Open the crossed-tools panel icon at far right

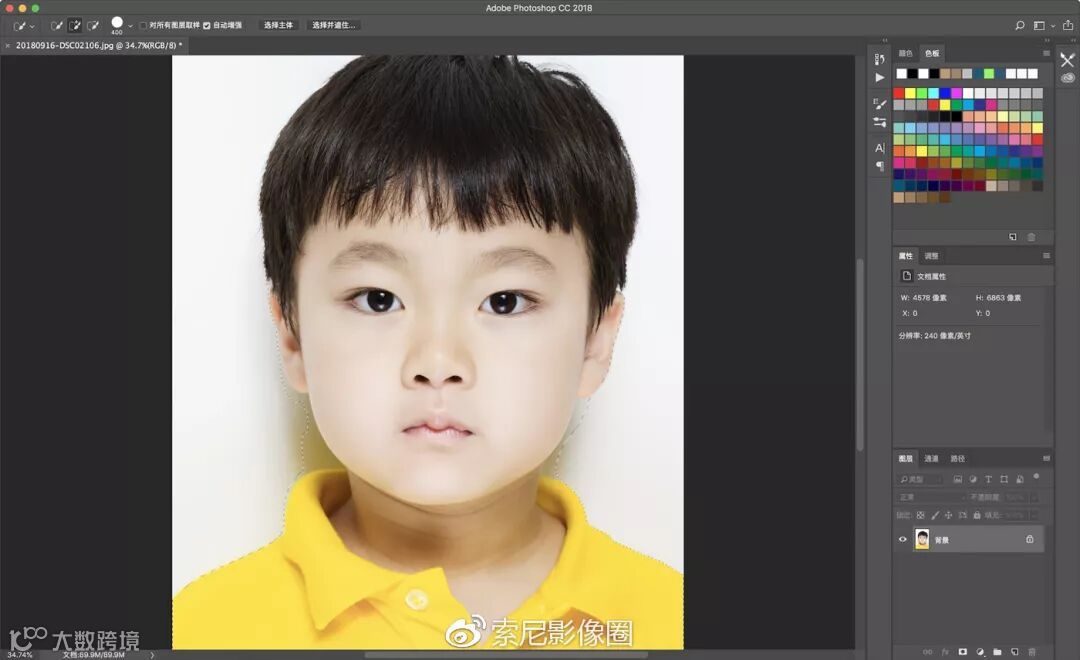coord(1068,61)
